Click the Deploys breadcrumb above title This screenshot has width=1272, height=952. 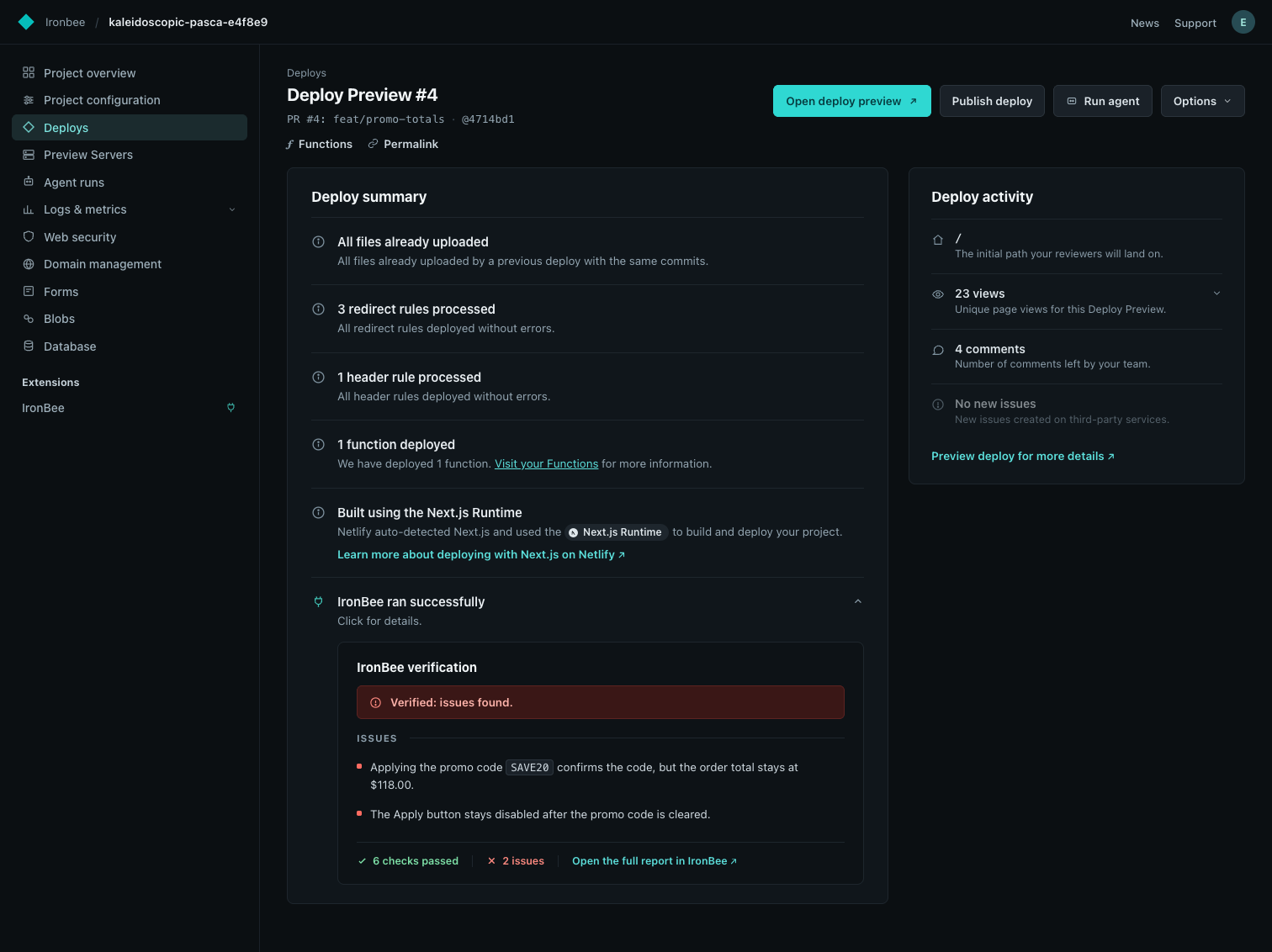pos(306,73)
